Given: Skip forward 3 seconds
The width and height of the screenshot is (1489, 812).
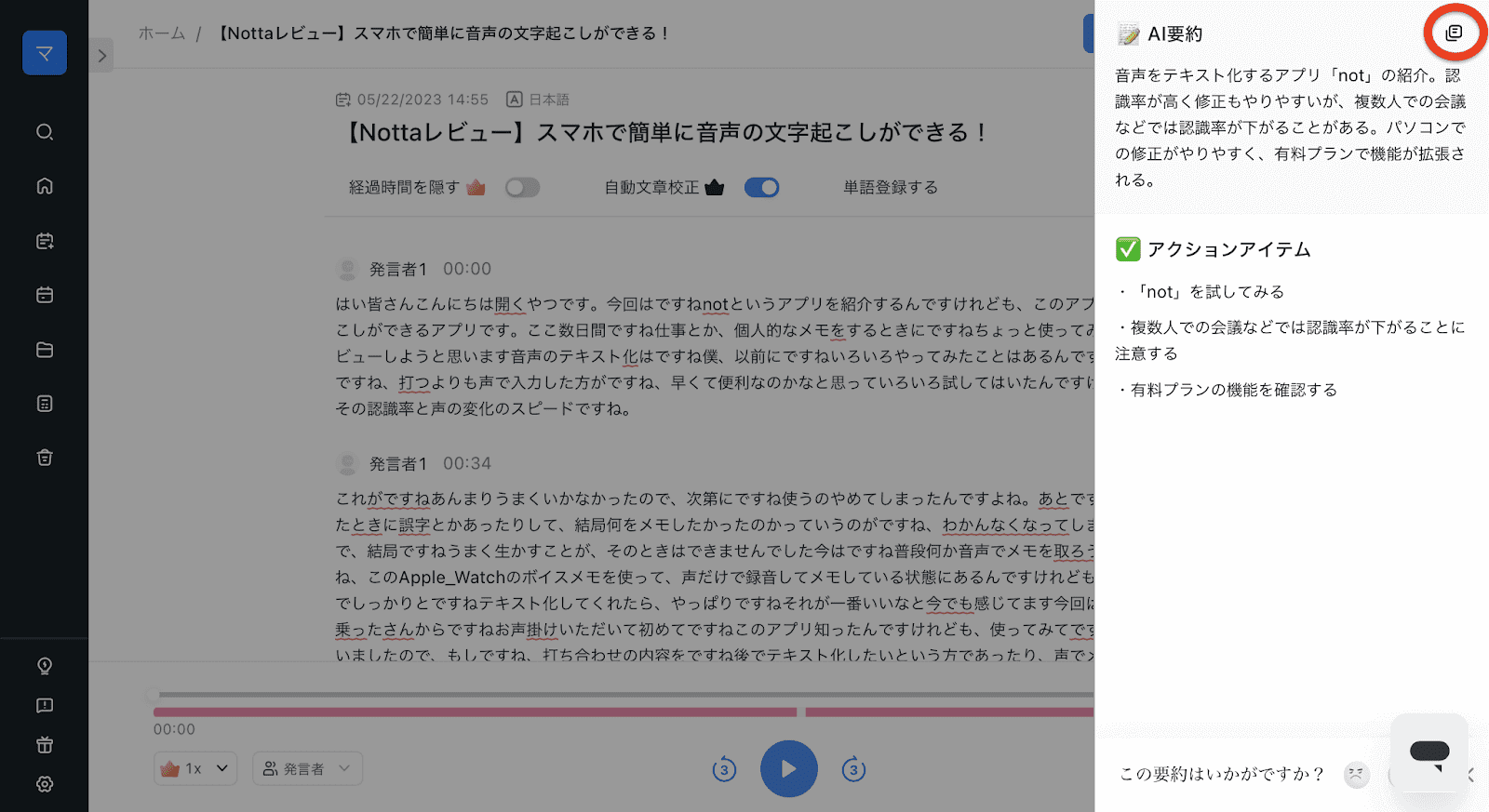Looking at the screenshot, I should tap(853, 769).
